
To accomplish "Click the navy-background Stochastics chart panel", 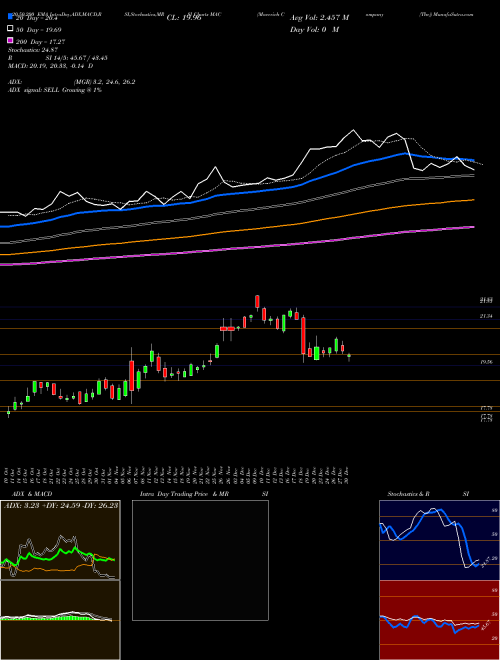I will [x=439, y=540].
